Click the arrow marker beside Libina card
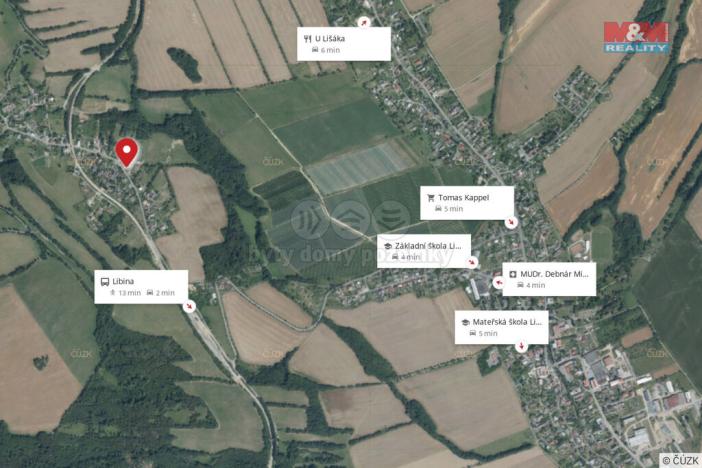Screen dimensions: 702x468 190,306
